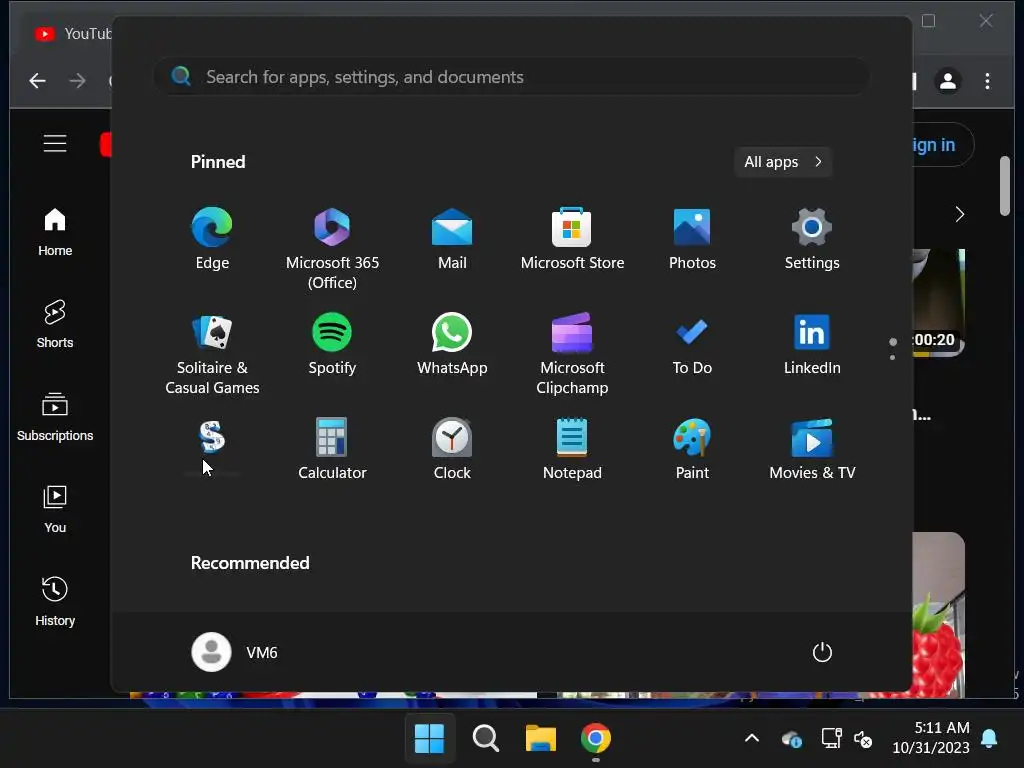Open the raspberry video thumbnail
1024x768 pixels.
(x=938, y=614)
